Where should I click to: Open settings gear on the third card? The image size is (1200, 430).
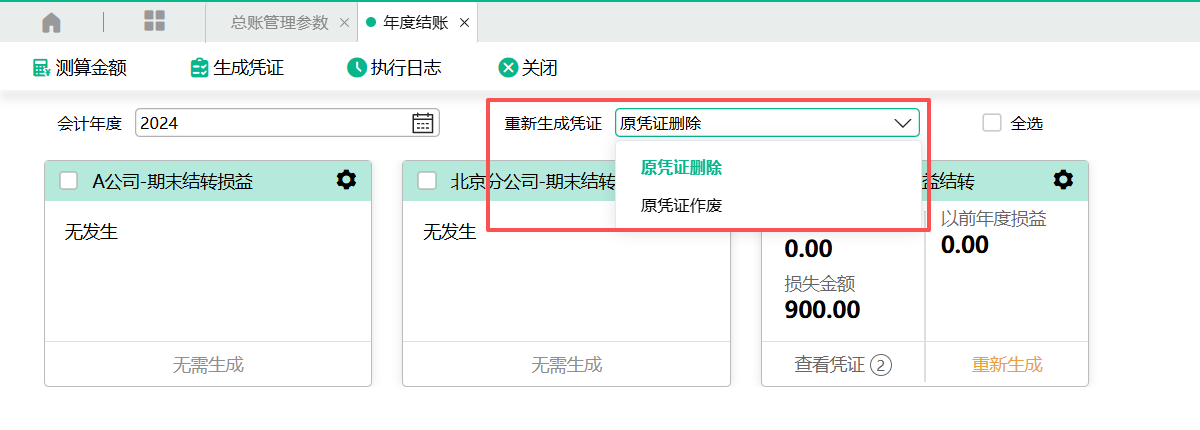(x=1063, y=180)
